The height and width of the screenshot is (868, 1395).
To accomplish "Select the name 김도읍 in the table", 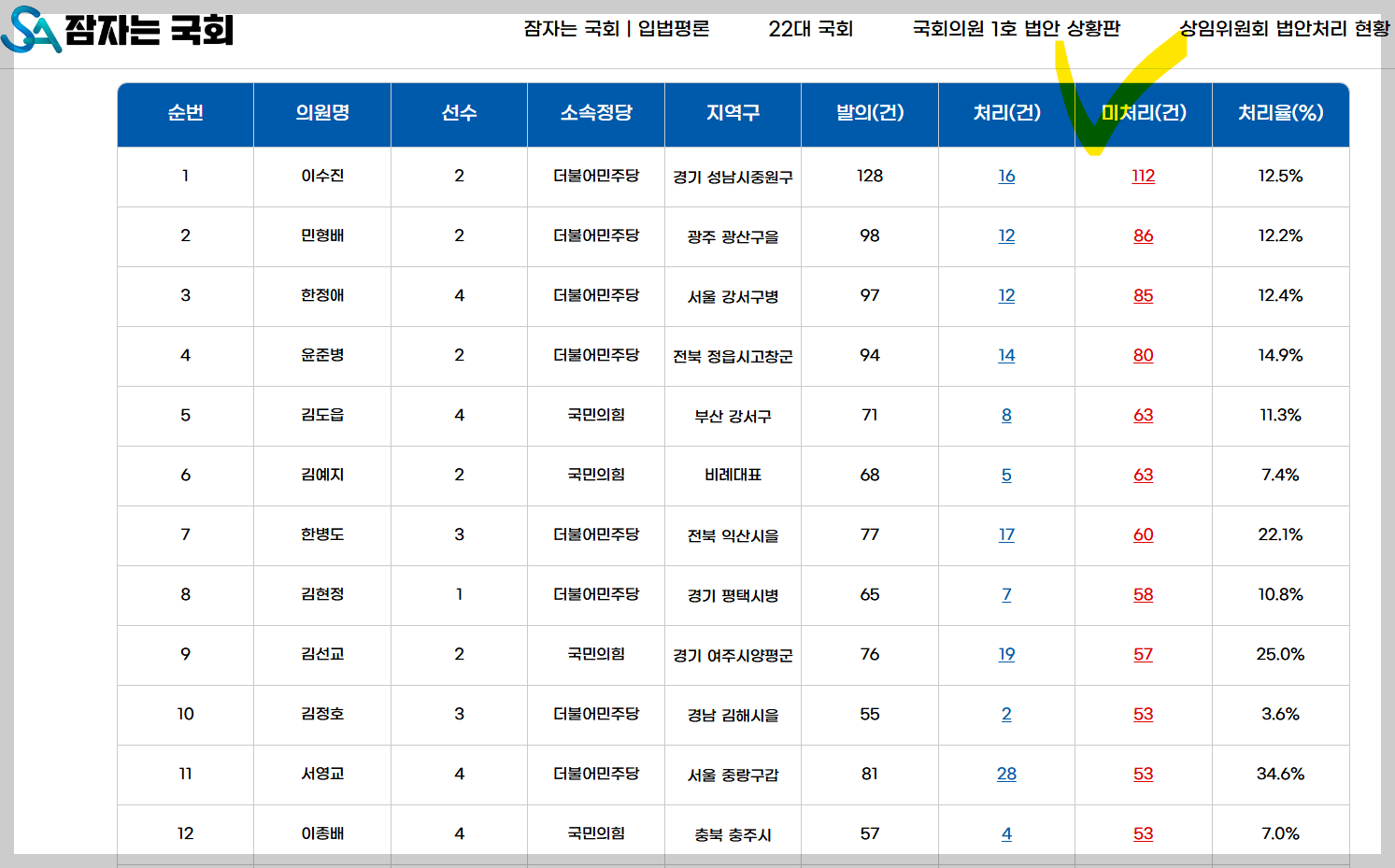I will pyautogui.click(x=322, y=415).
